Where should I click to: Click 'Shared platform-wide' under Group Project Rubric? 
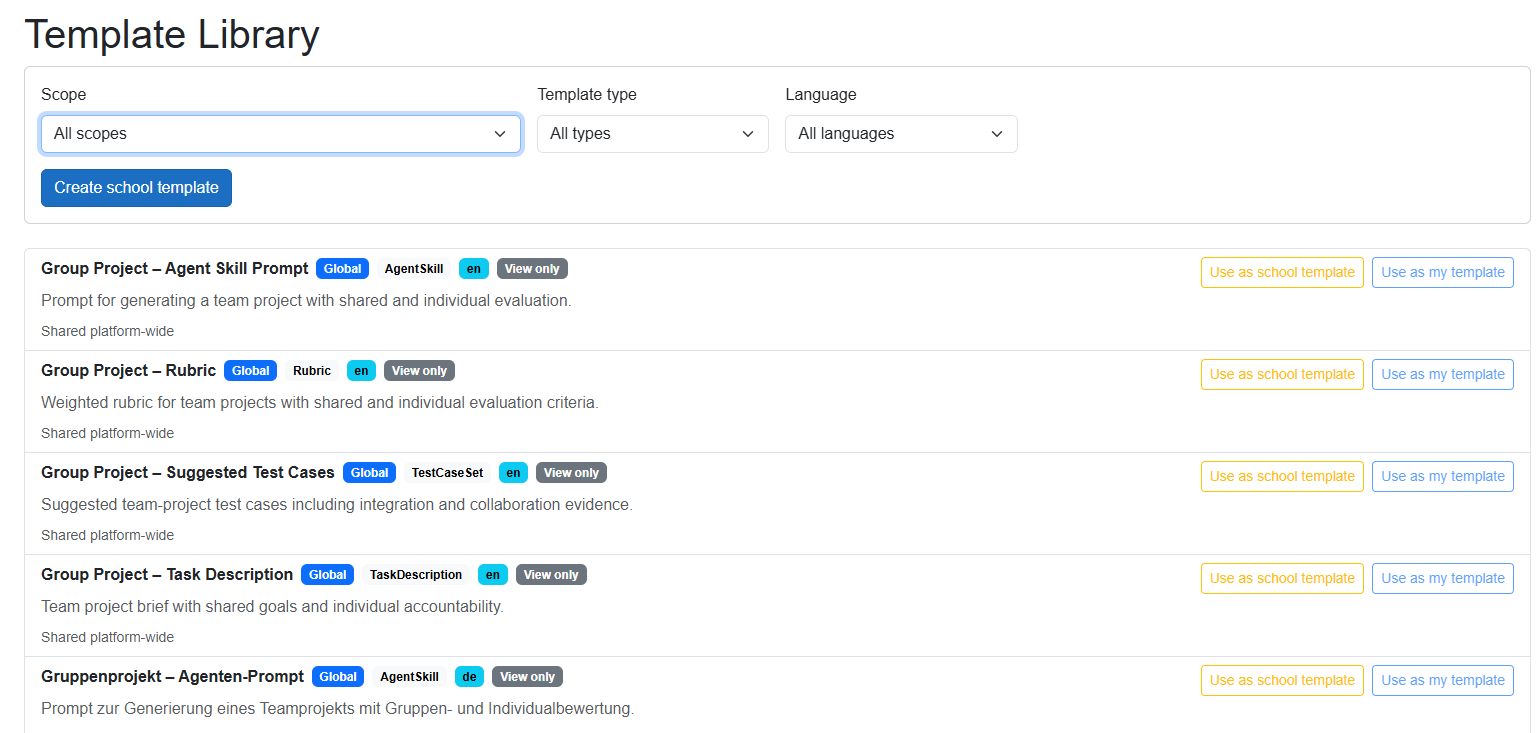pos(107,433)
